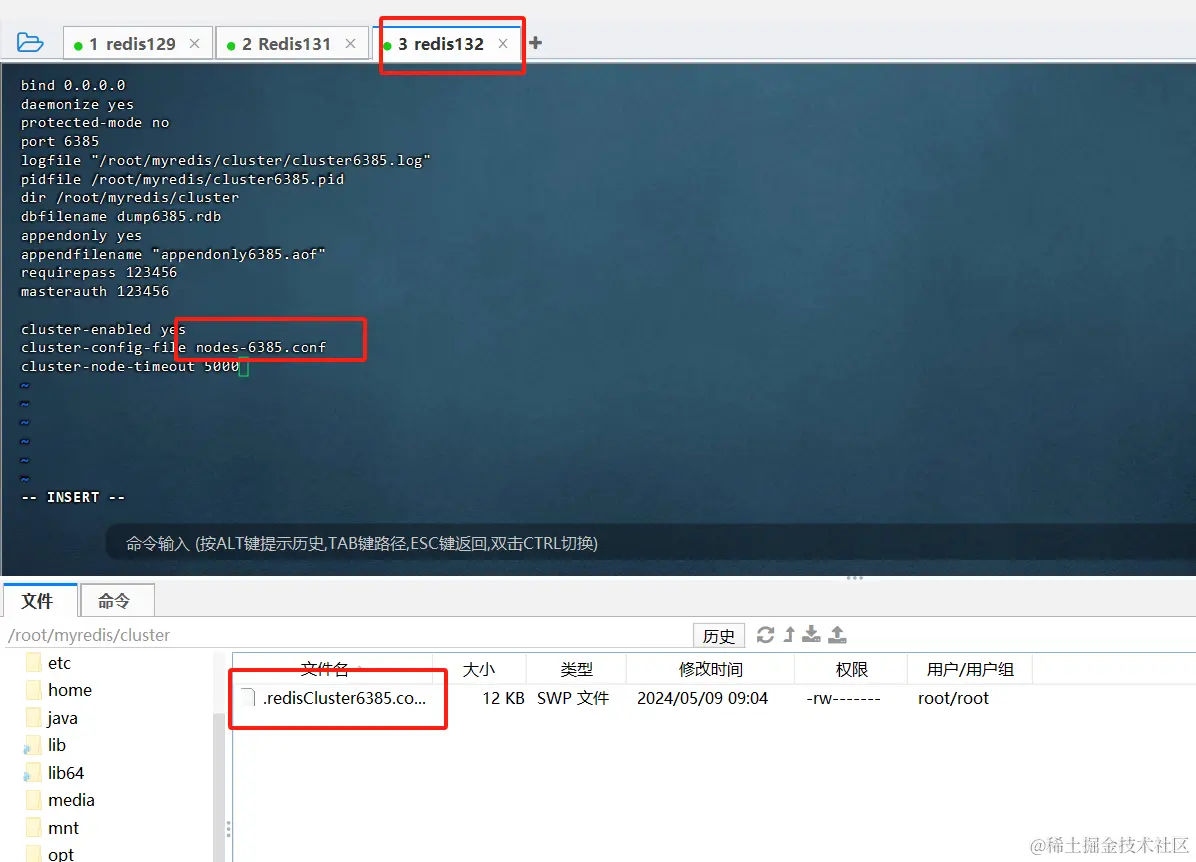The width and height of the screenshot is (1196, 862).
Task: Click the 'protected-mode no' line
Action: click(95, 122)
